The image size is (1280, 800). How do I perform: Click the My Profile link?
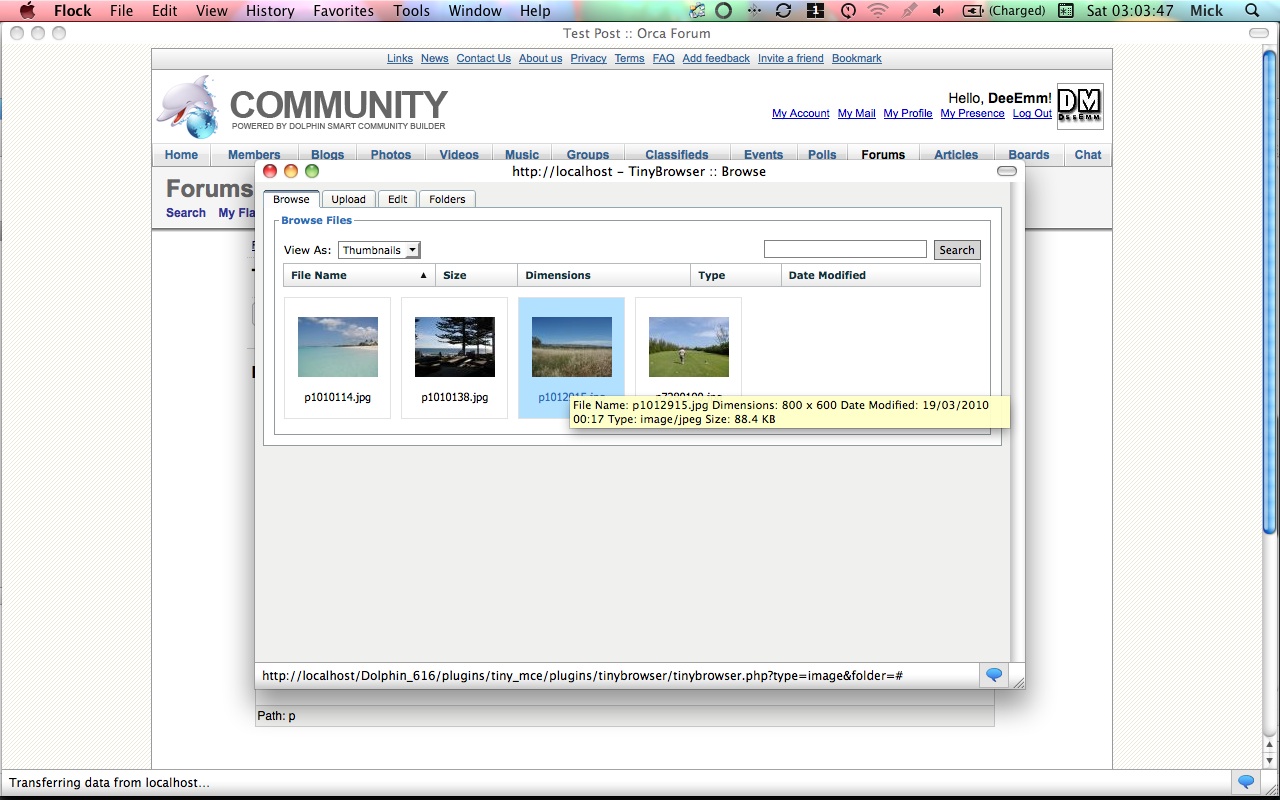[x=908, y=113]
